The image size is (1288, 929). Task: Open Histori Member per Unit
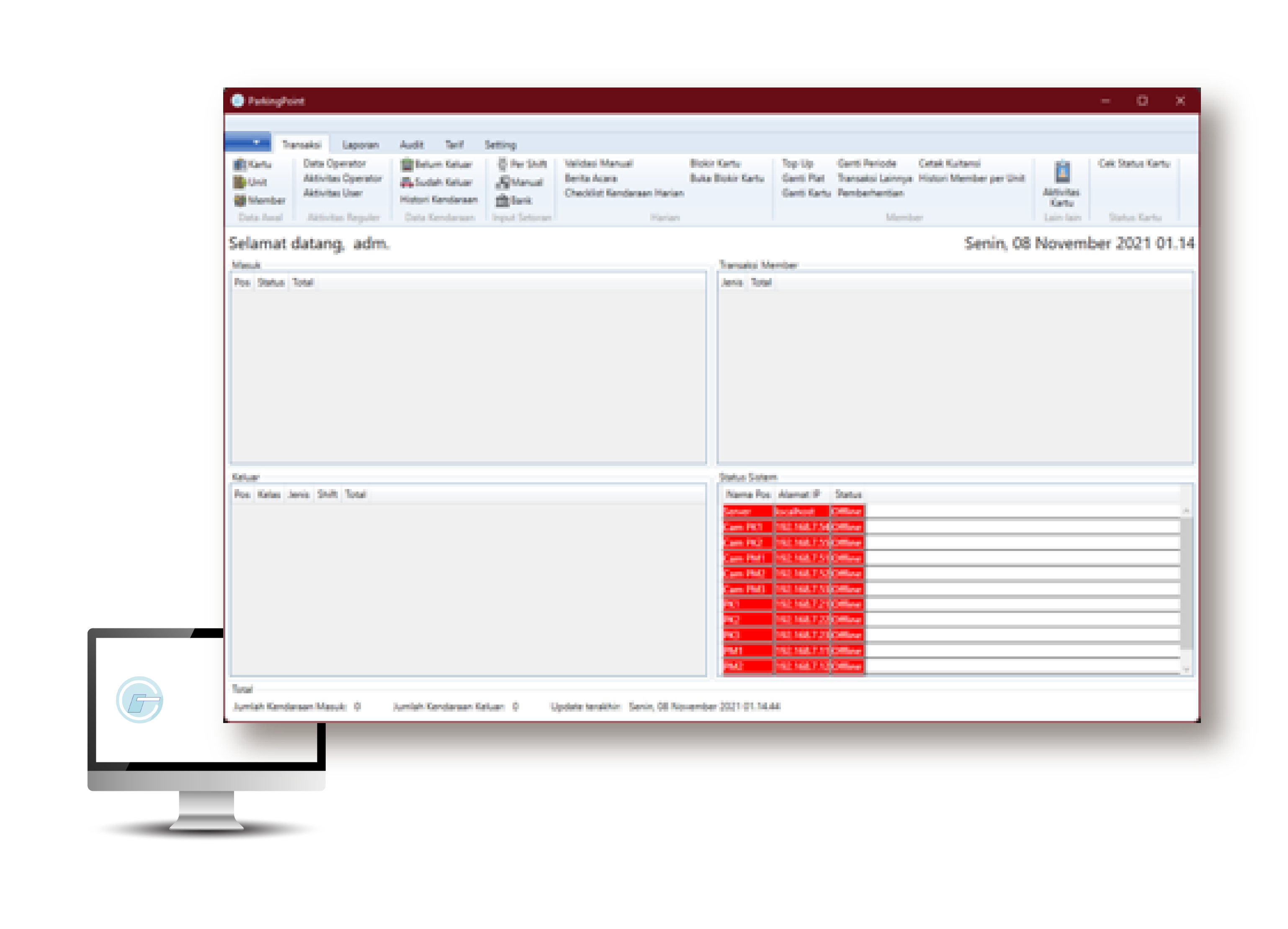(x=972, y=178)
